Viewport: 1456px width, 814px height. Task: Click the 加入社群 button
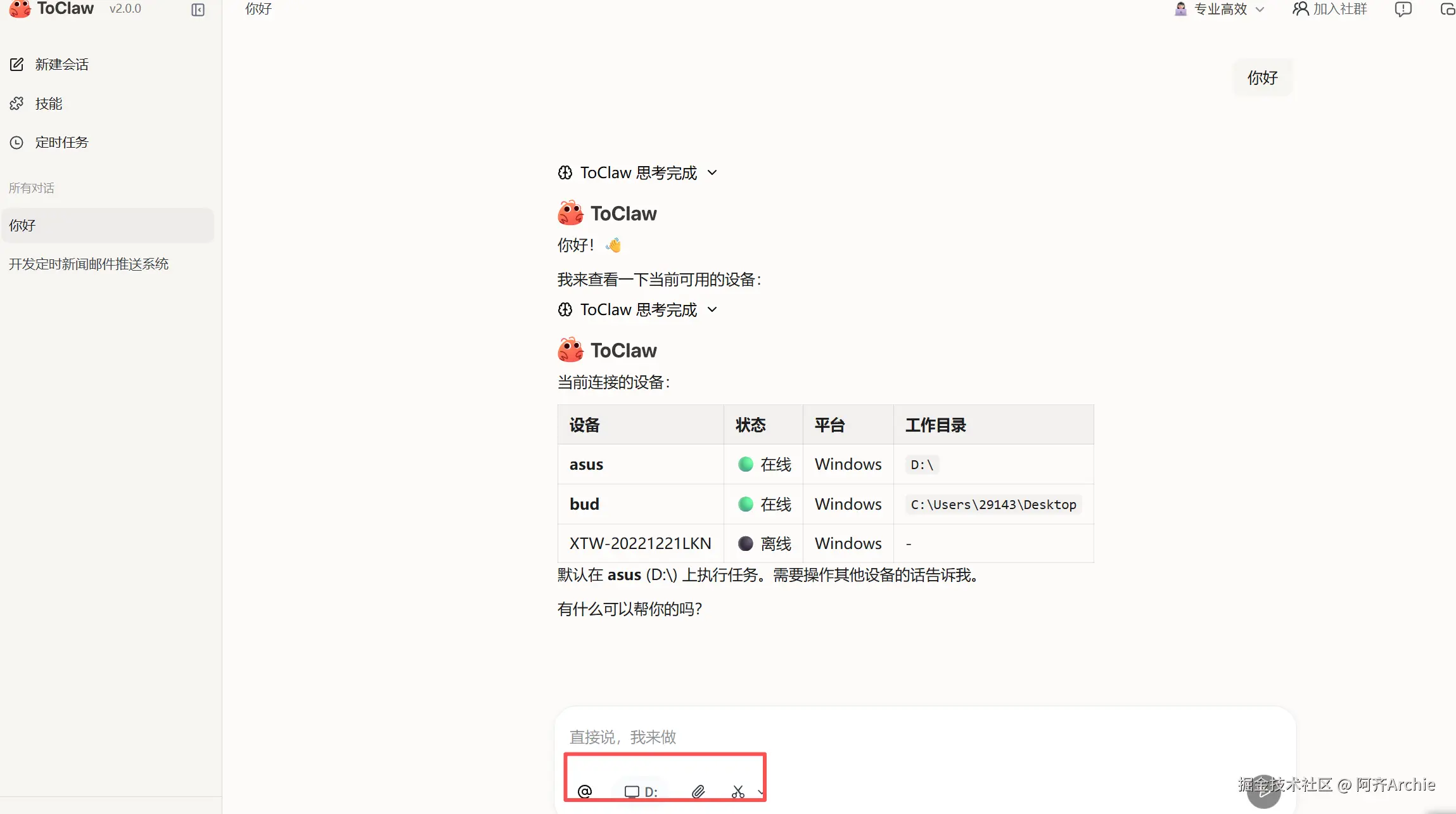tap(1330, 9)
